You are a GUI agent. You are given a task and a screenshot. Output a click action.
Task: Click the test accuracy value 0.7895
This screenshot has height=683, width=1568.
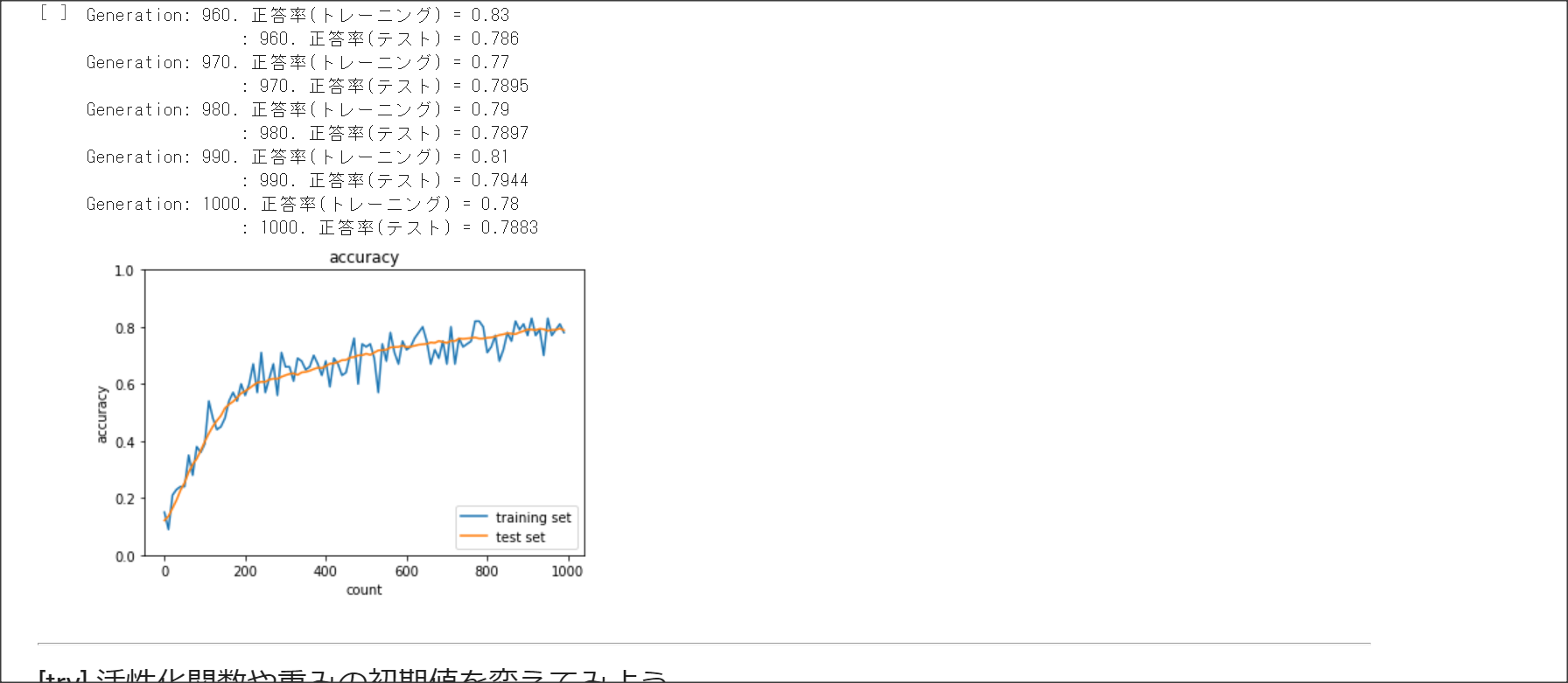[x=500, y=86]
